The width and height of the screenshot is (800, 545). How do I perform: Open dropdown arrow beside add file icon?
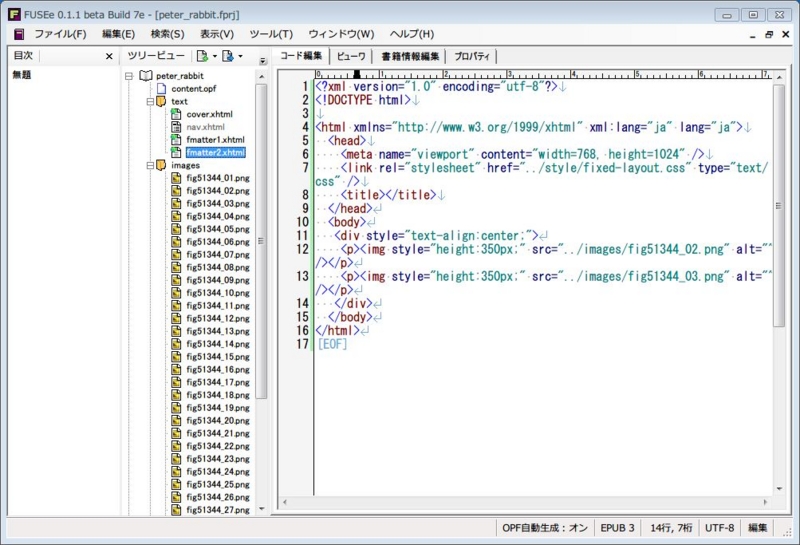pos(240,56)
